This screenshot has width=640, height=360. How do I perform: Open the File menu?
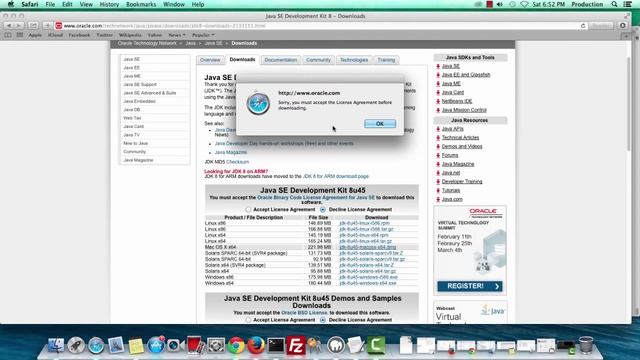[x=50, y=4]
